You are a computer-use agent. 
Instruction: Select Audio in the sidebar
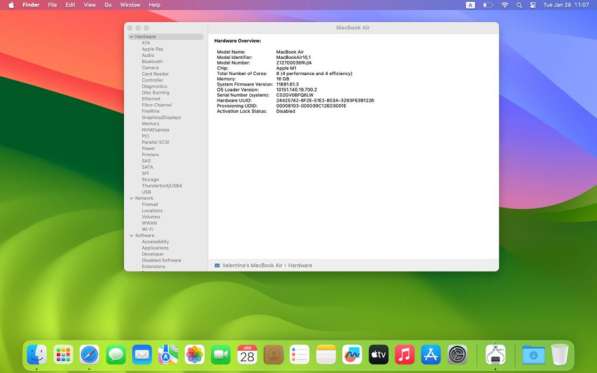148,55
